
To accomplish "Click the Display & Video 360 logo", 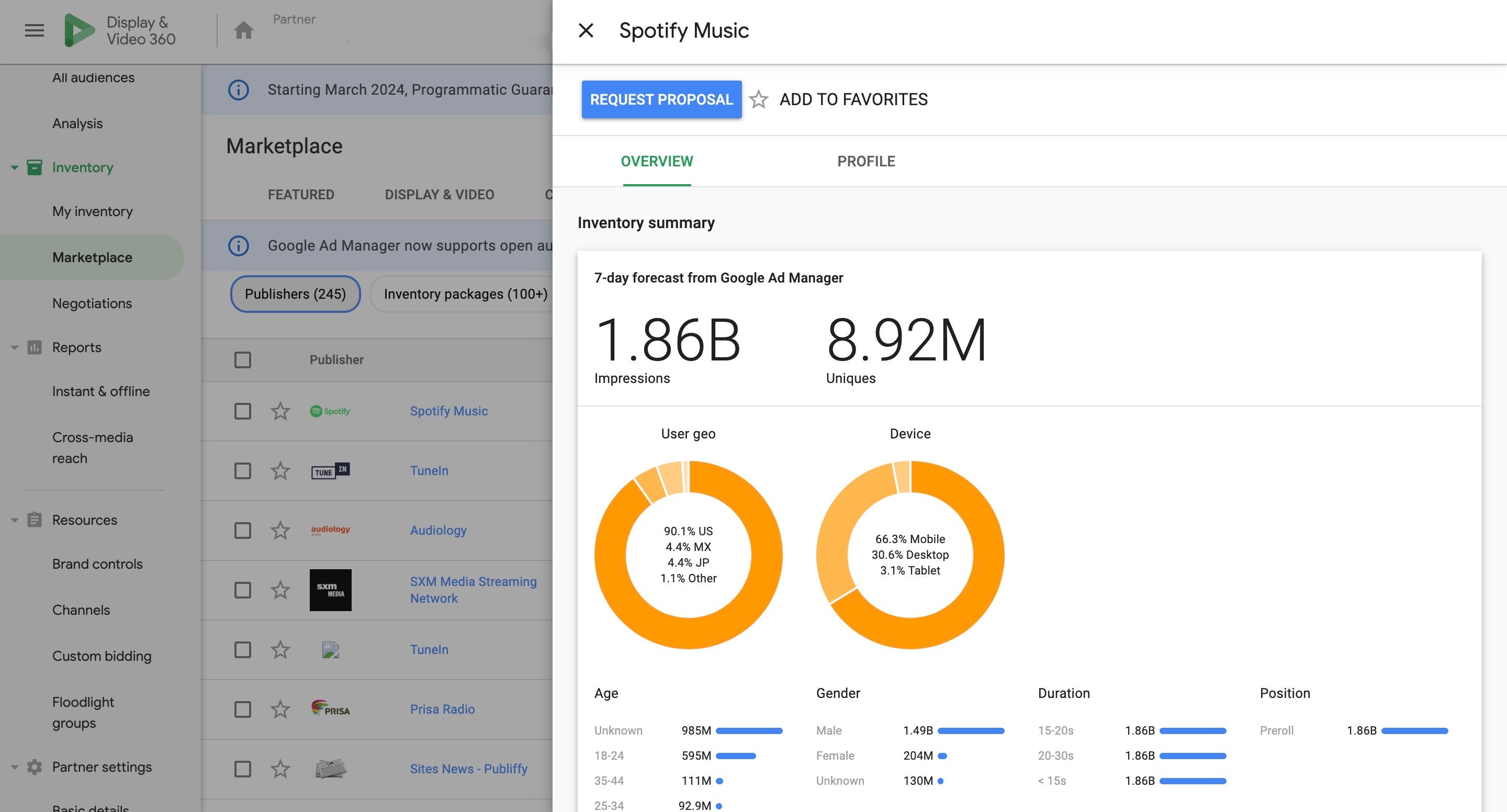I will [80, 30].
